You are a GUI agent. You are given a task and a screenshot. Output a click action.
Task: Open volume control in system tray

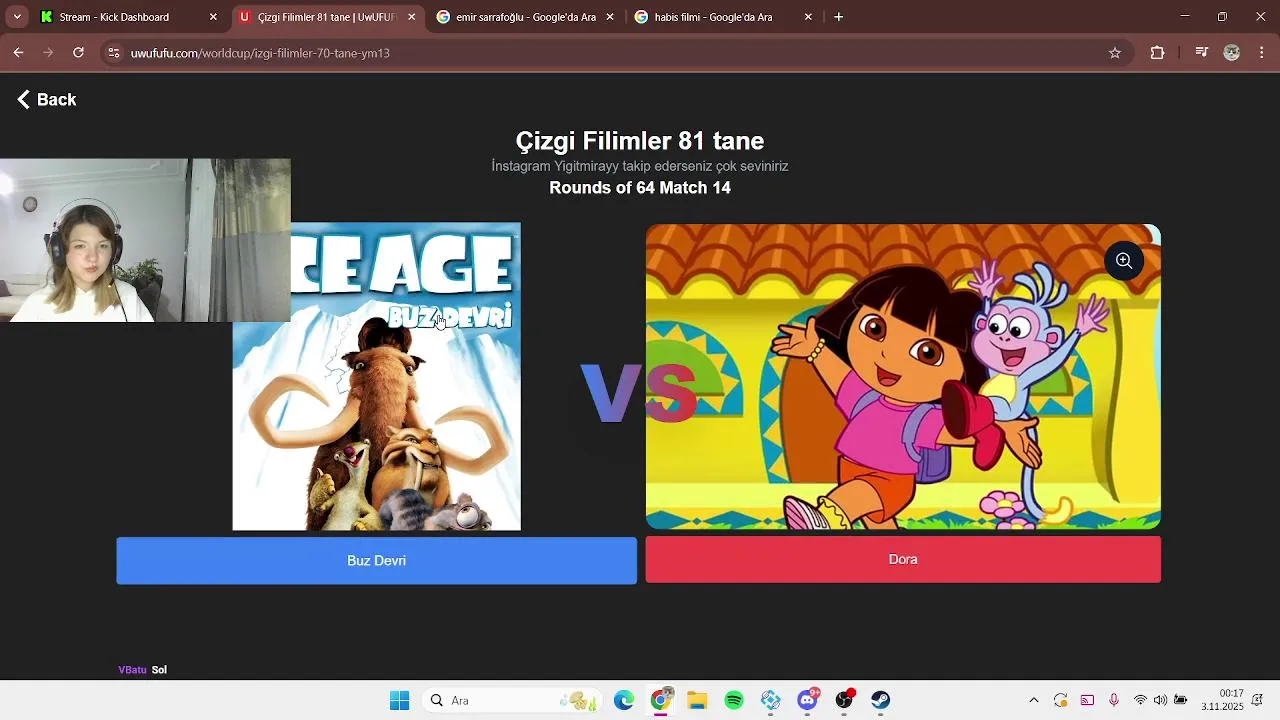tap(1160, 700)
